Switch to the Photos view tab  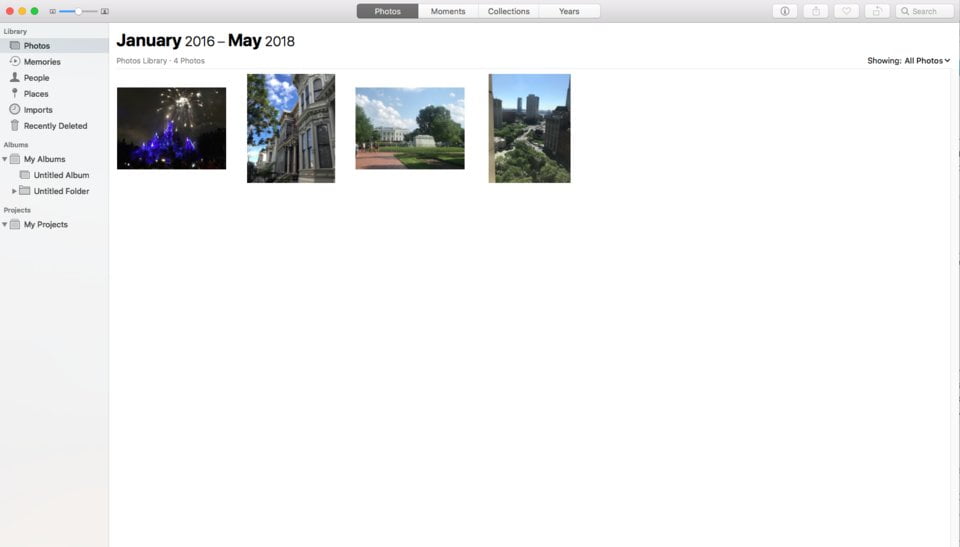tap(388, 11)
